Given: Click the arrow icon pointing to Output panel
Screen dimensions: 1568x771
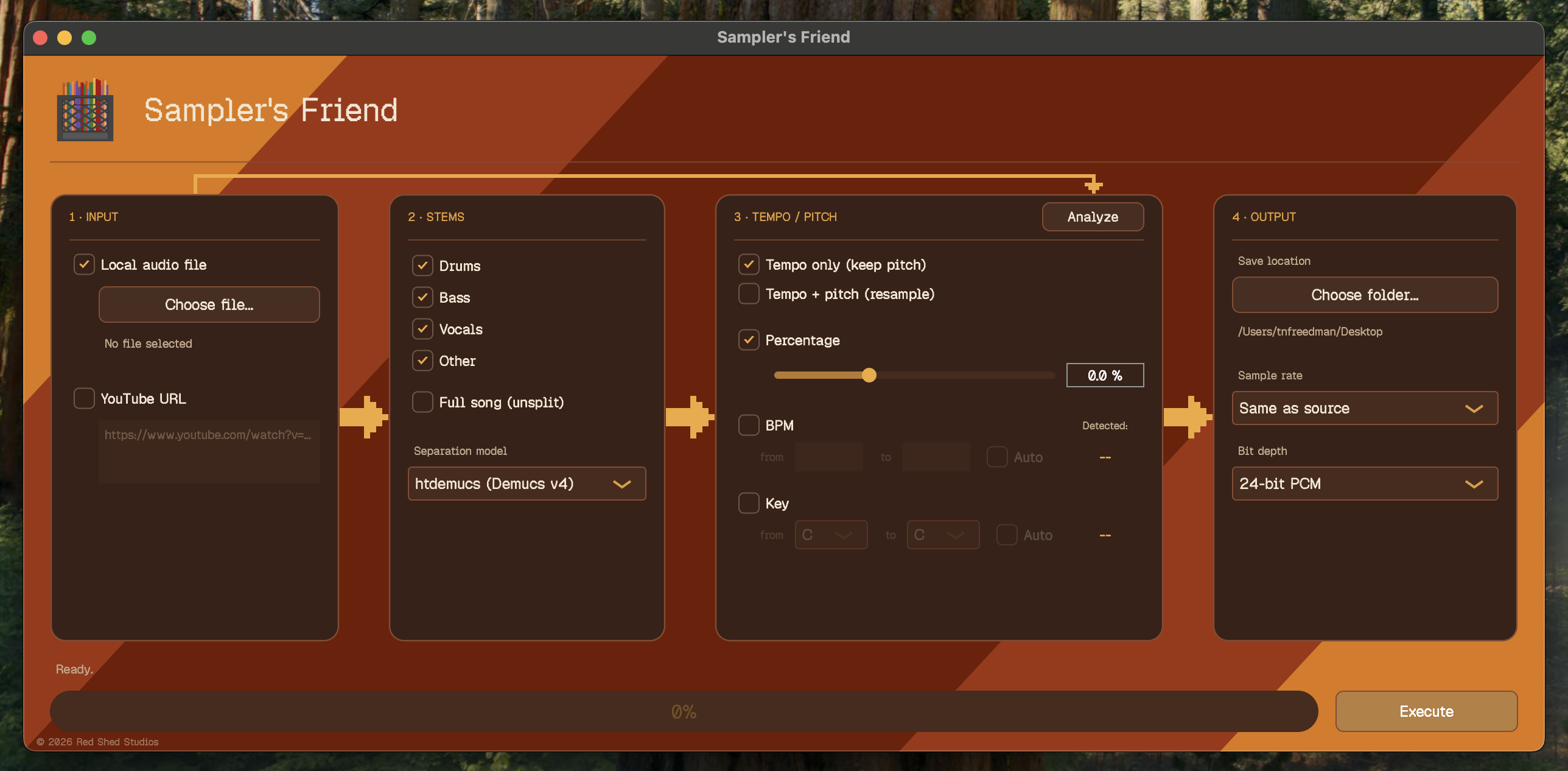Looking at the screenshot, I should click(1188, 417).
